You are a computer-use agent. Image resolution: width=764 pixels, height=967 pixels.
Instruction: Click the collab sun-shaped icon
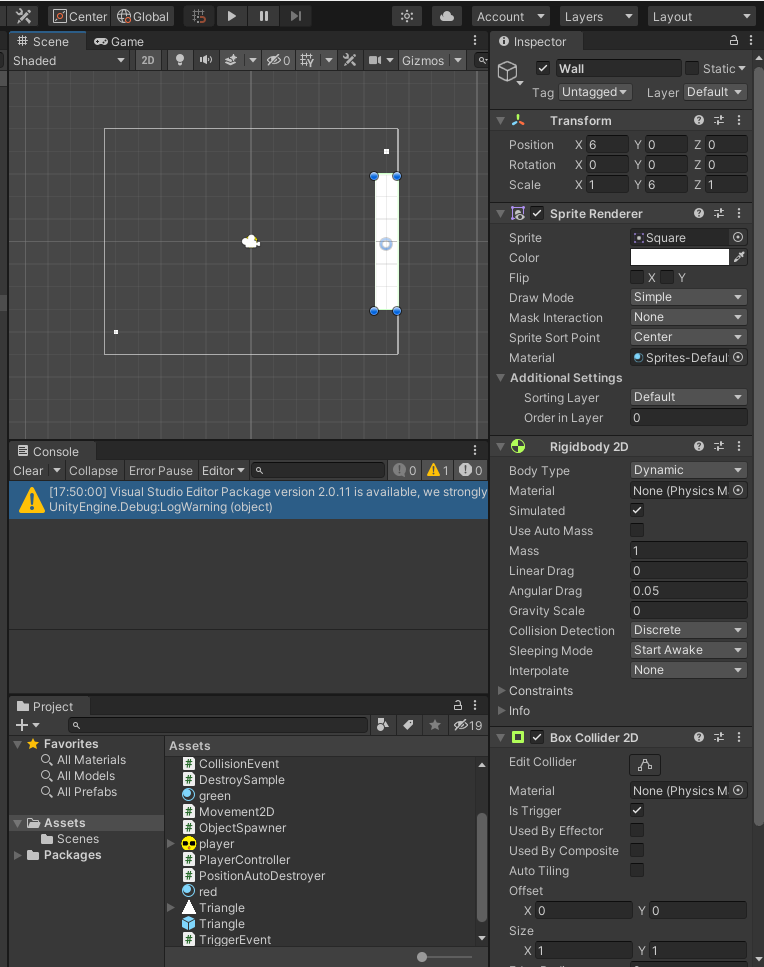tap(407, 17)
